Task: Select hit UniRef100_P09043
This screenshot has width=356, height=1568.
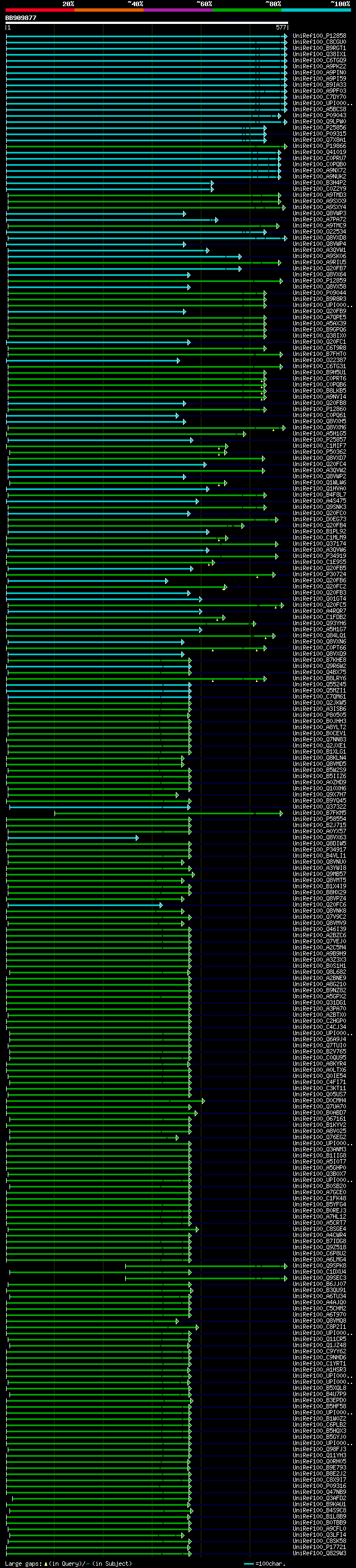Action: point(319,116)
